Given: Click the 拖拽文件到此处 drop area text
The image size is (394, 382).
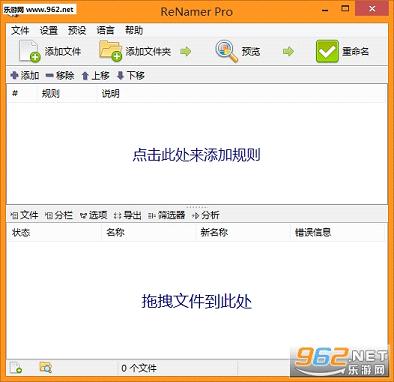Looking at the screenshot, I should [x=197, y=301].
